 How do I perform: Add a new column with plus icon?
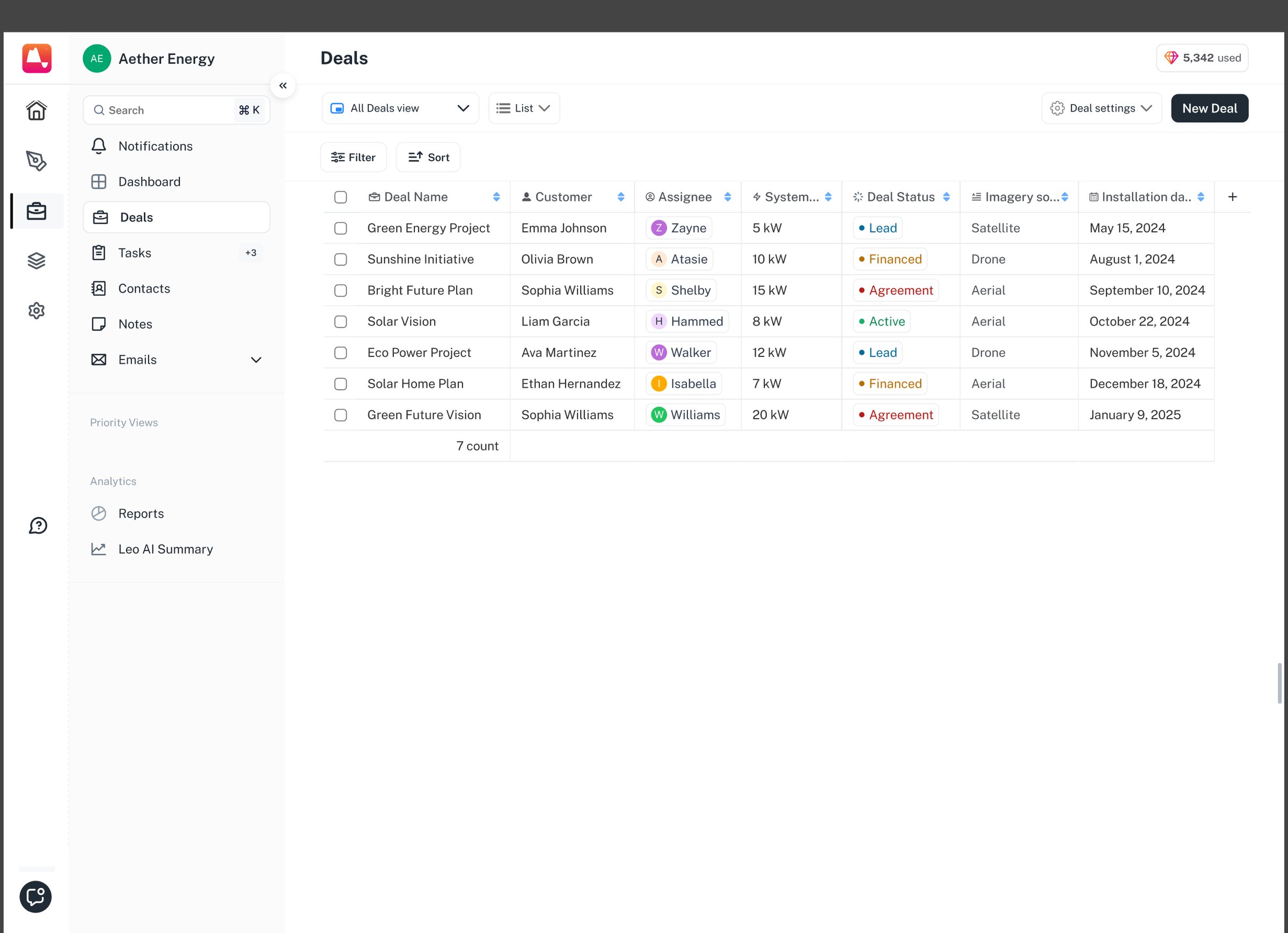pos(1232,196)
